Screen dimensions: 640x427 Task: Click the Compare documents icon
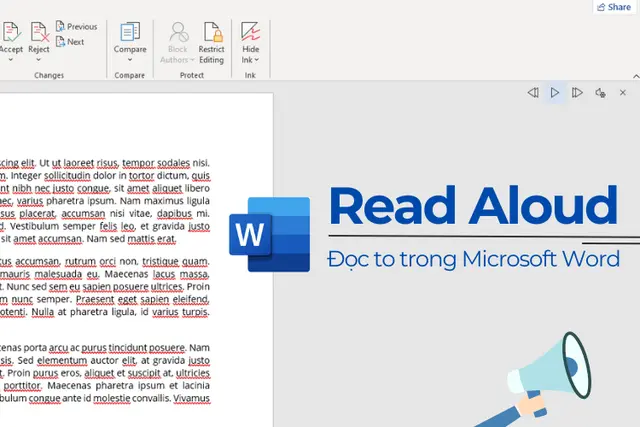pyautogui.click(x=130, y=32)
